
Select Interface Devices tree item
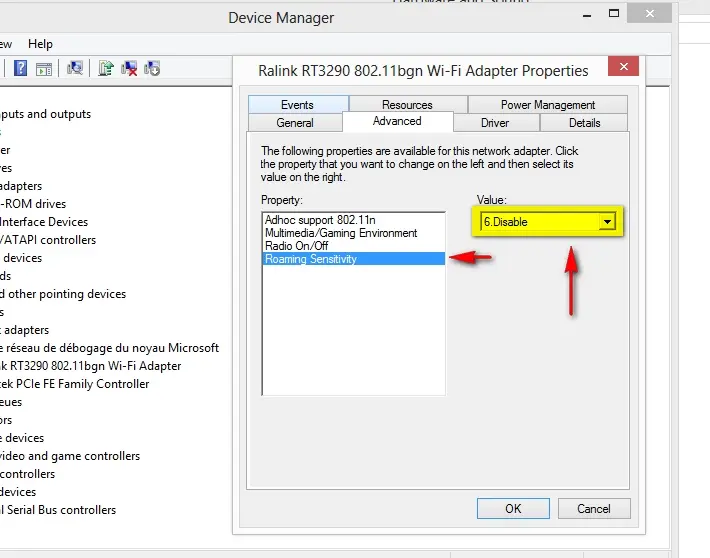click(44, 222)
